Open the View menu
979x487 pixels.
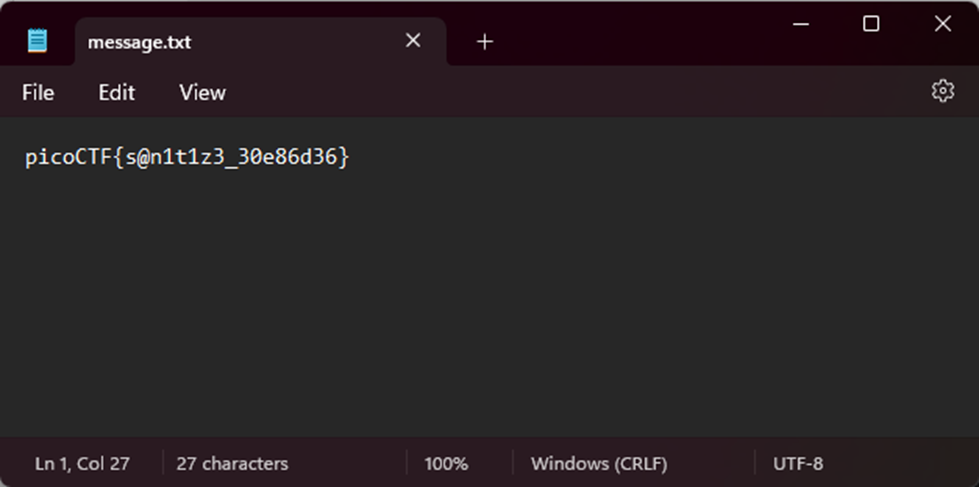(202, 92)
